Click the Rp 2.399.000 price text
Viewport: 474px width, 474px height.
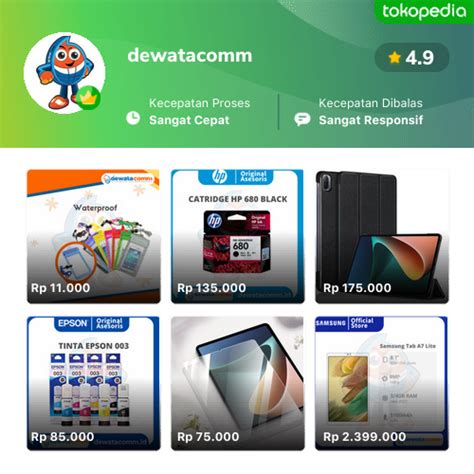click(364, 437)
